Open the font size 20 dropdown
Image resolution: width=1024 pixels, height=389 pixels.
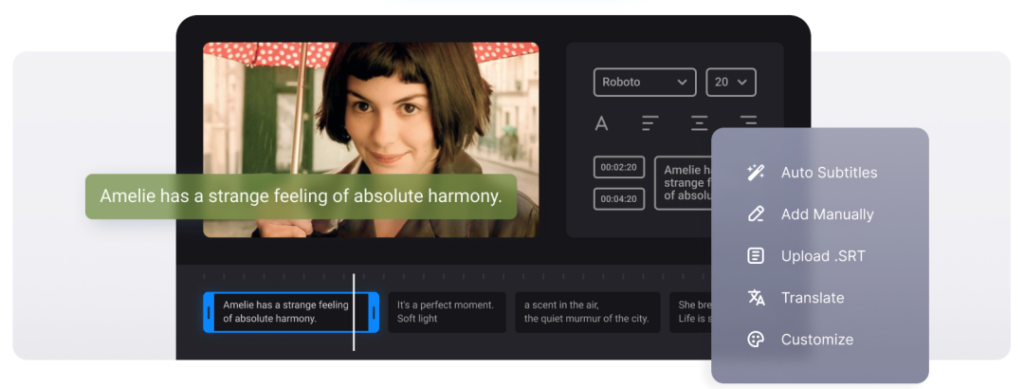tap(731, 82)
